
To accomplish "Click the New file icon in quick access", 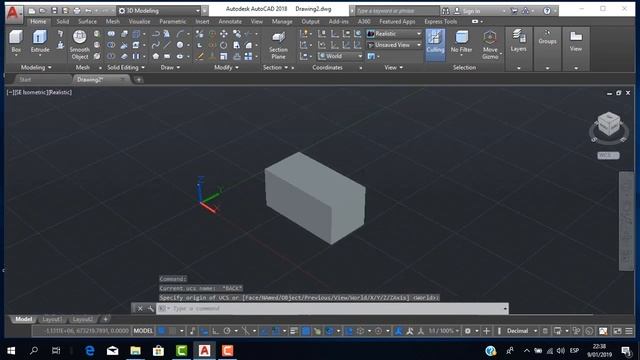I will (x=32, y=11).
